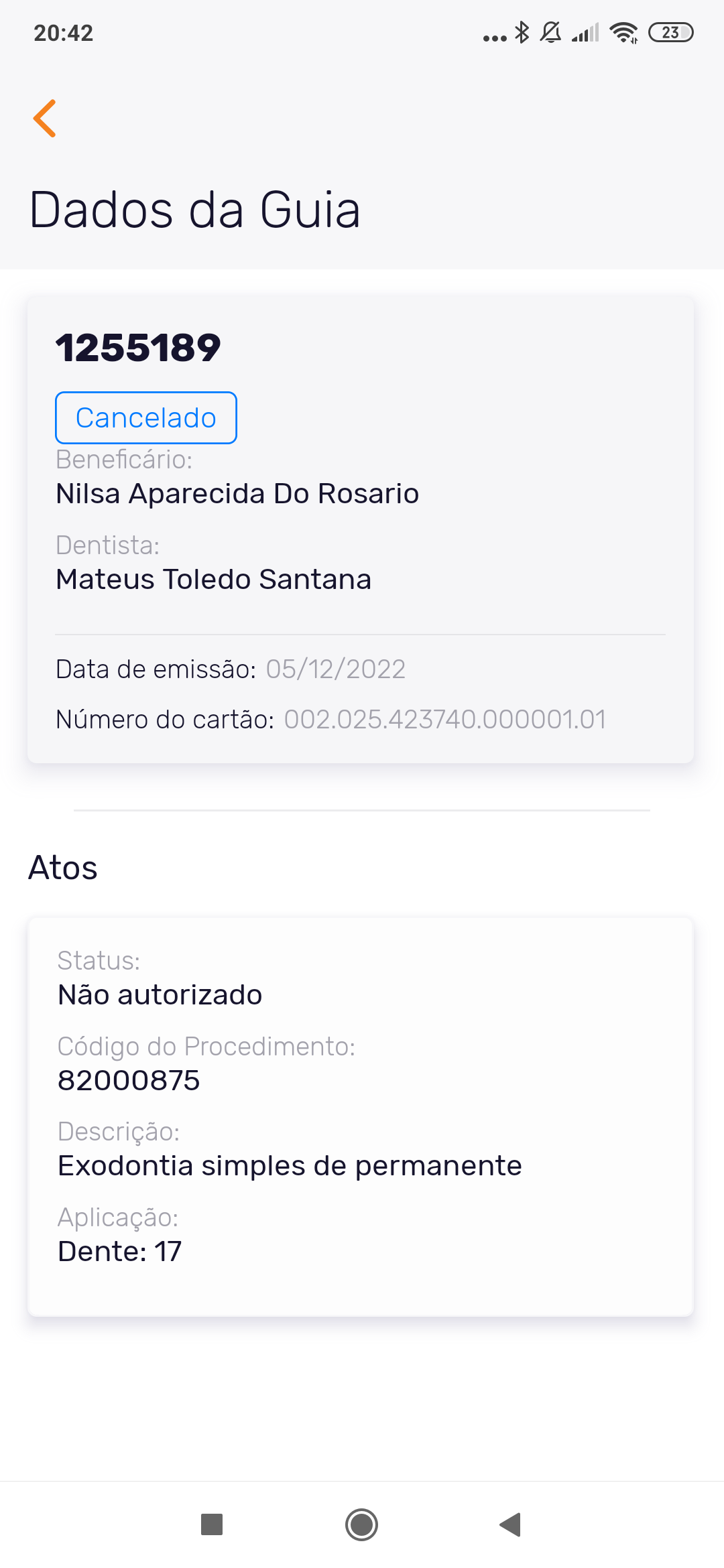Tap dentist name Mateus Toledo Santana
Image resolution: width=724 pixels, height=1568 pixels.
(x=213, y=580)
